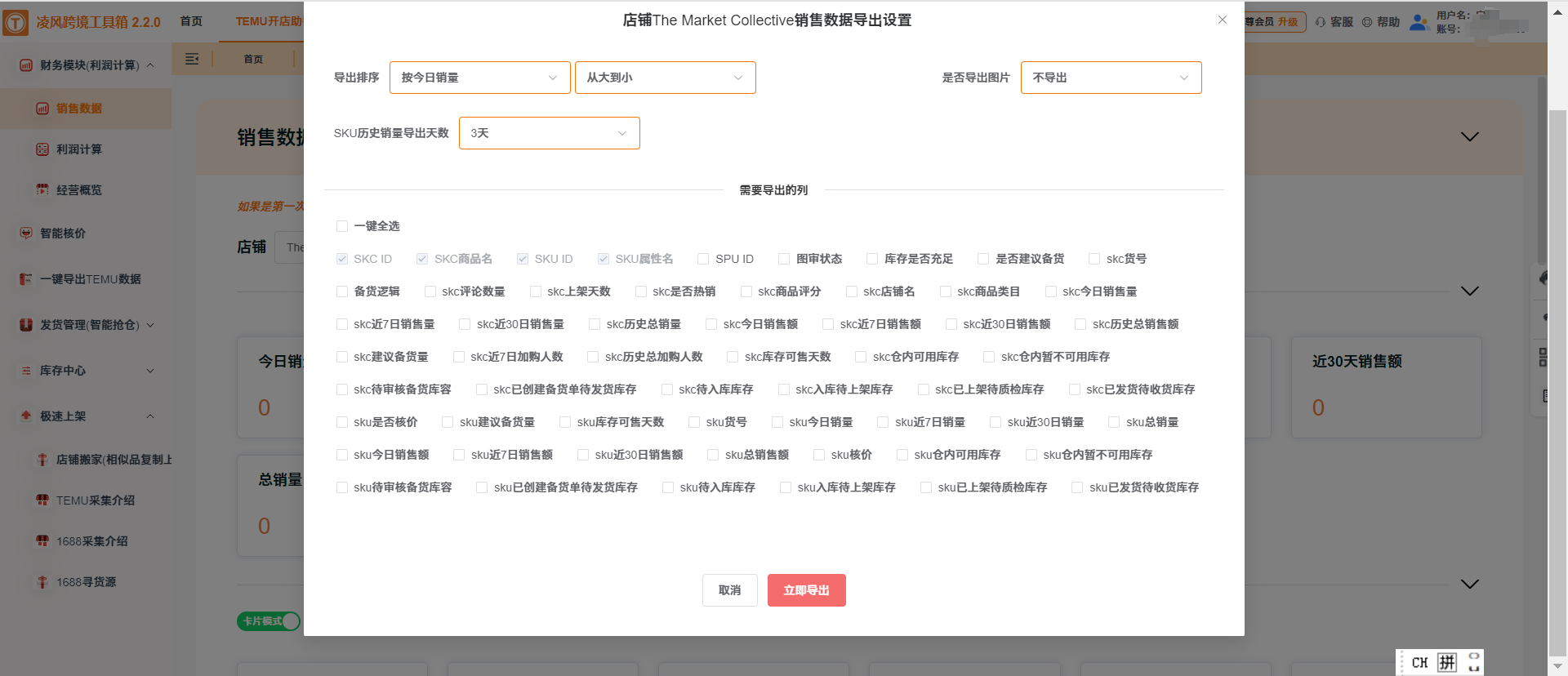
Task: Check the 备货逻辑 checkbox
Action: 342,291
